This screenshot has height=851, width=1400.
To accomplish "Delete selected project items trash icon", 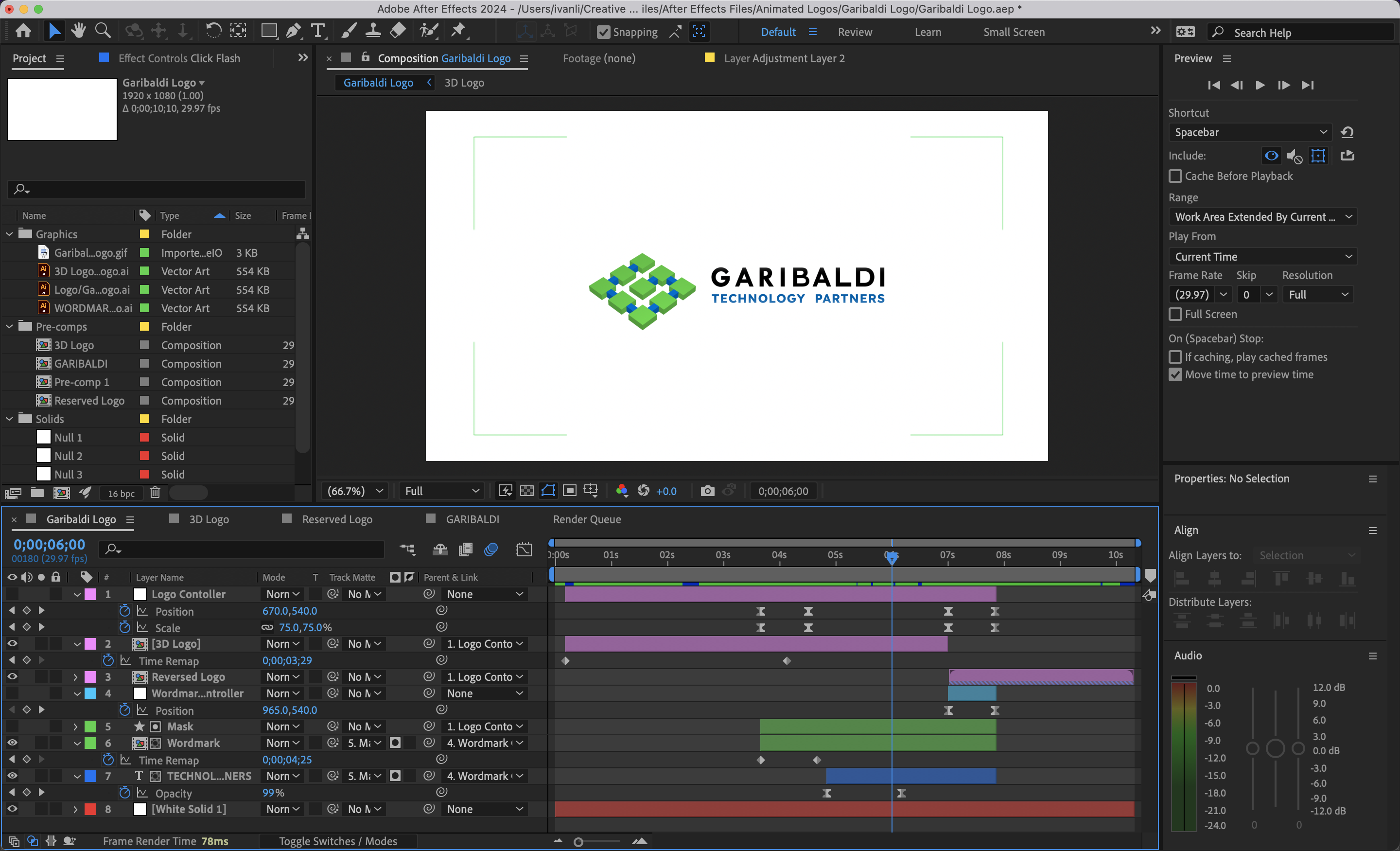I will pos(155,493).
